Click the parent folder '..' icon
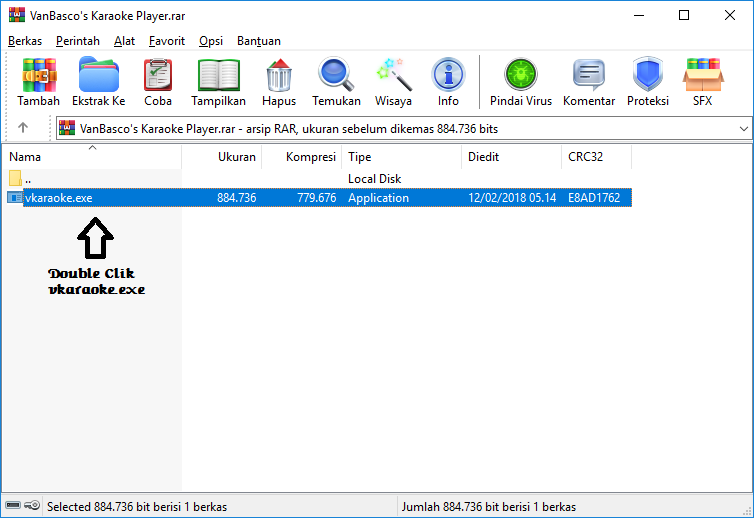The width and height of the screenshot is (754, 518). click(x=15, y=178)
